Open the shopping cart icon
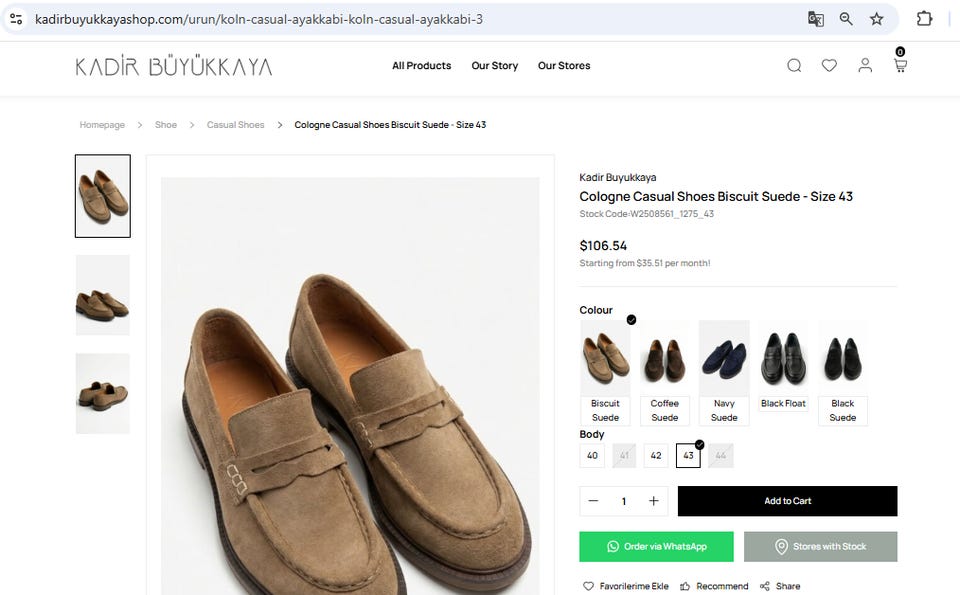960x595 pixels. (x=900, y=66)
